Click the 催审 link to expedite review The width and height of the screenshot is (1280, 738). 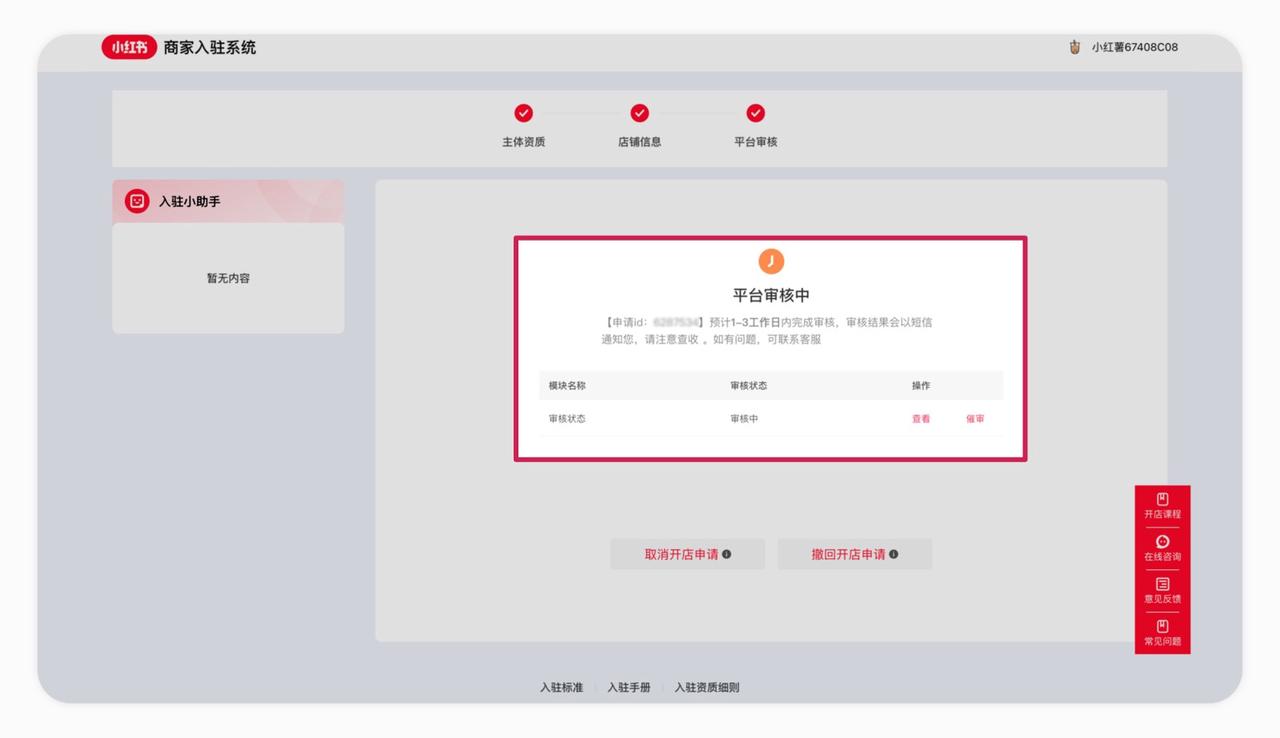point(975,419)
